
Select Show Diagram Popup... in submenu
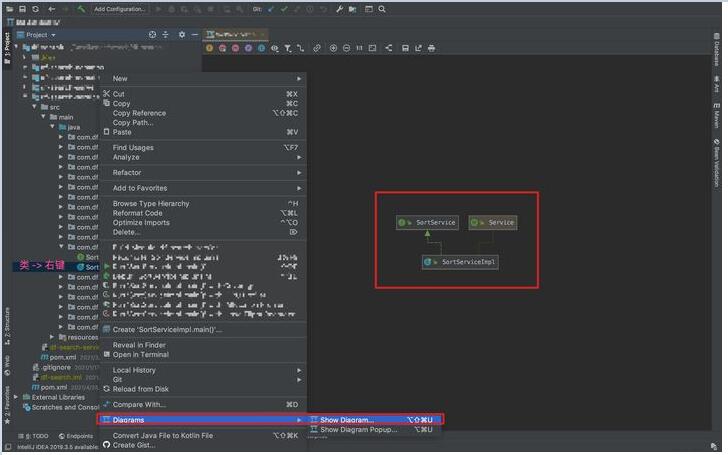pyautogui.click(x=374, y=429)
